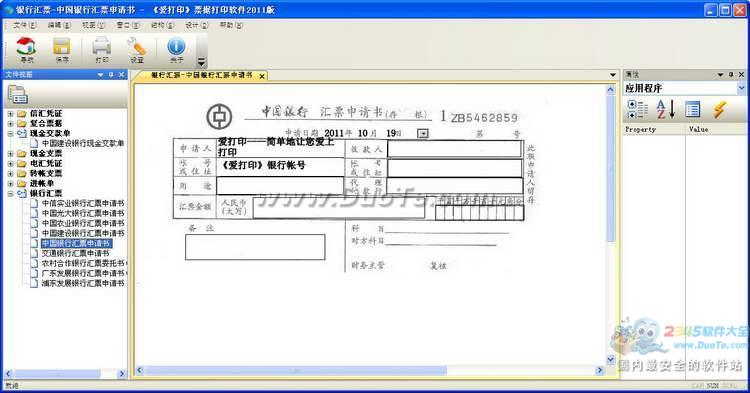Collapse the 现金交款单 tree node
750x393 pixels.
11,134
